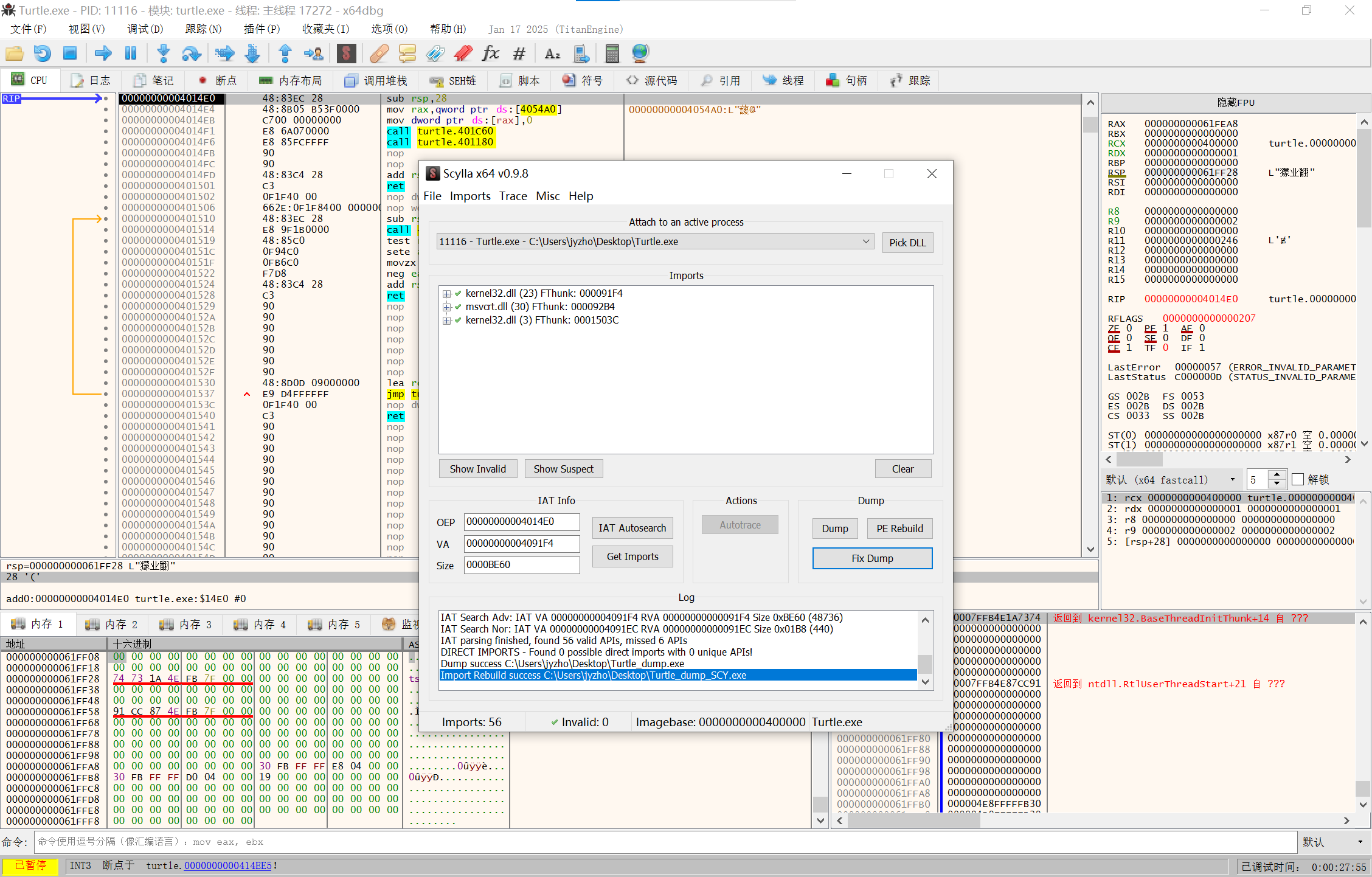Click the Step Over toolbar icon
Screen dimensions: 1372x877
pyautogui.click(x=191, y=54)
